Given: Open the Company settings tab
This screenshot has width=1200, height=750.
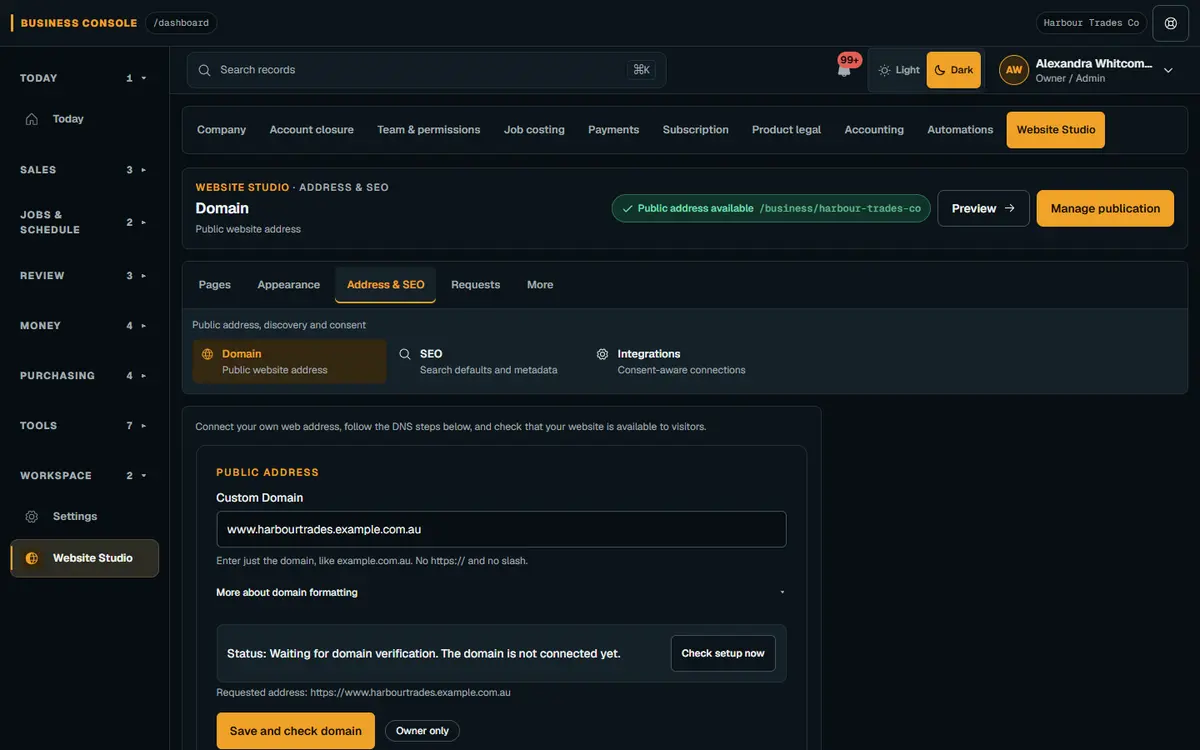Looking at the screenshot, I should 221,130.
